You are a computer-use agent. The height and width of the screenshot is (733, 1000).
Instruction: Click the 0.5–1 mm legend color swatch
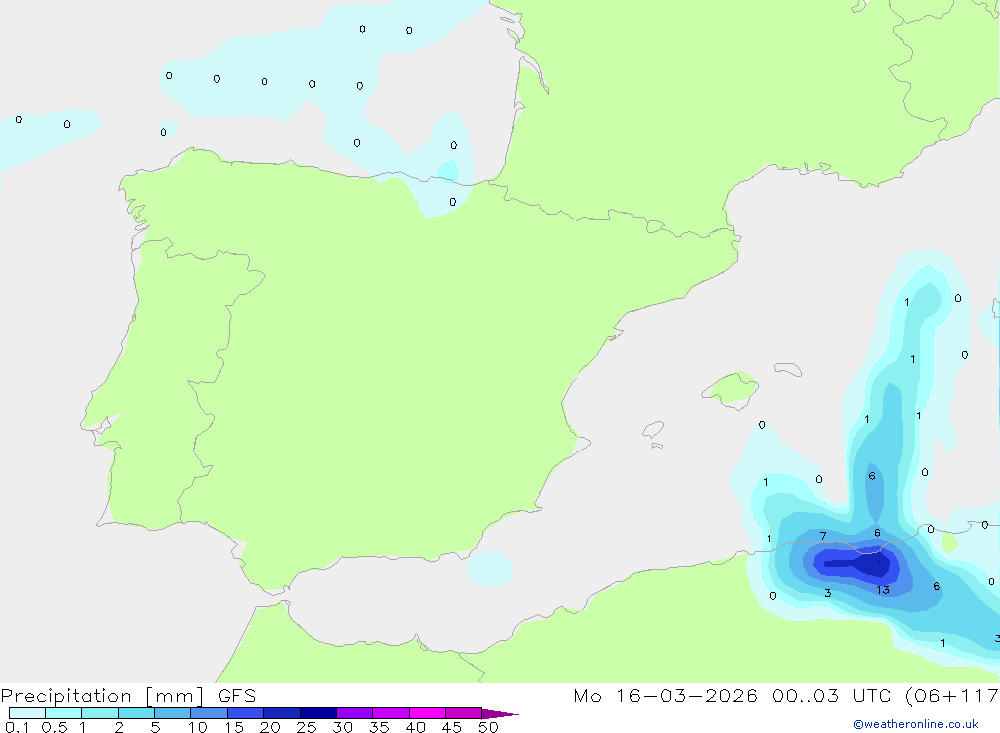63,713
